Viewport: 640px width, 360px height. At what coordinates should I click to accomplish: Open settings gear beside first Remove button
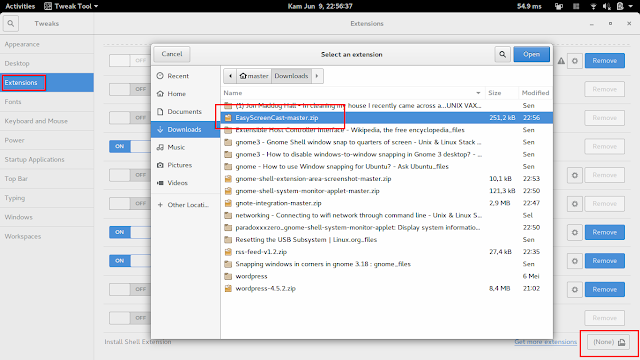(575, 61)
